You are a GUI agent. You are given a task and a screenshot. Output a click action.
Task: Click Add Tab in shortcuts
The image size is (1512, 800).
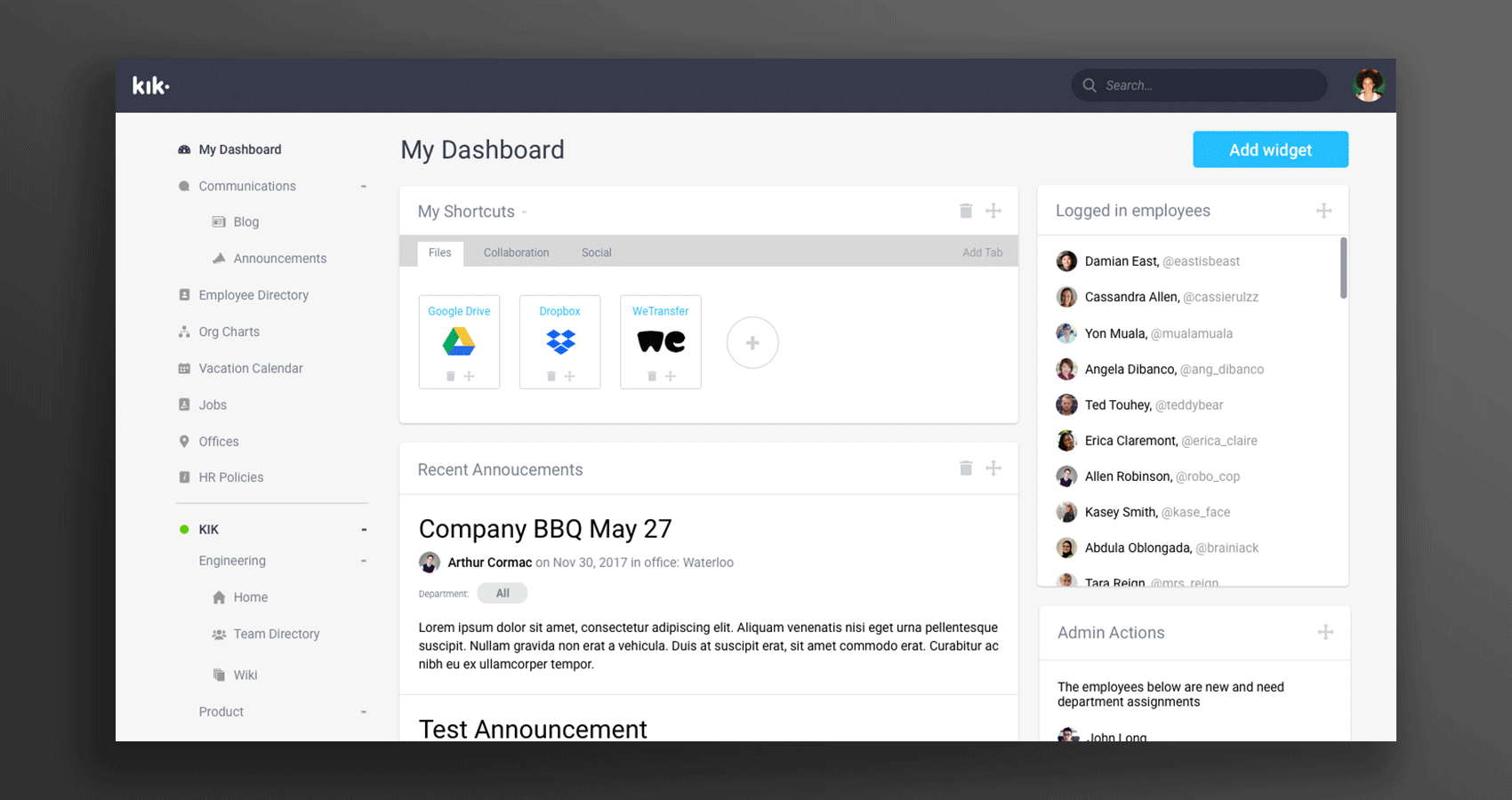(x=983, y=252)
